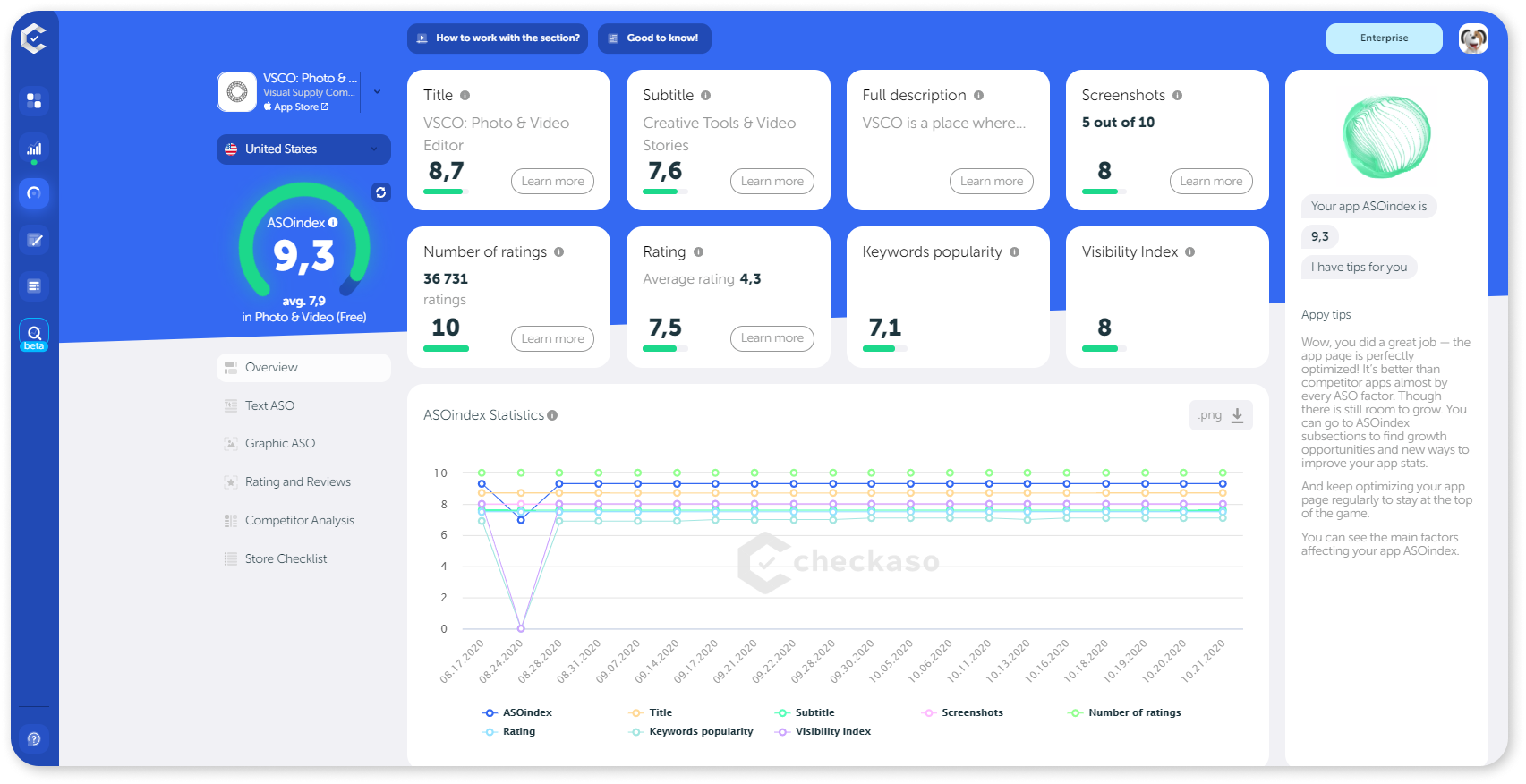
Task: Open the user avatar profile
Action: pyautogui.click(x=1473, y=38)
